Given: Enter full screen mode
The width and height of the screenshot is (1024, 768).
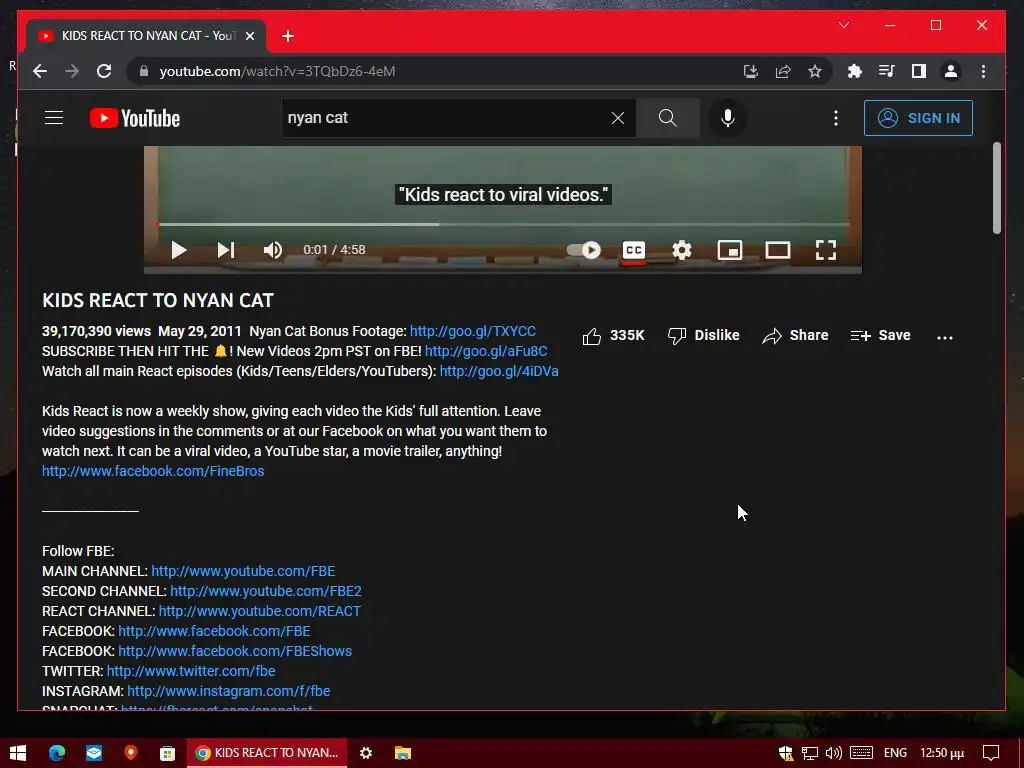Looking at the screenshot, I should pos(825,250).
